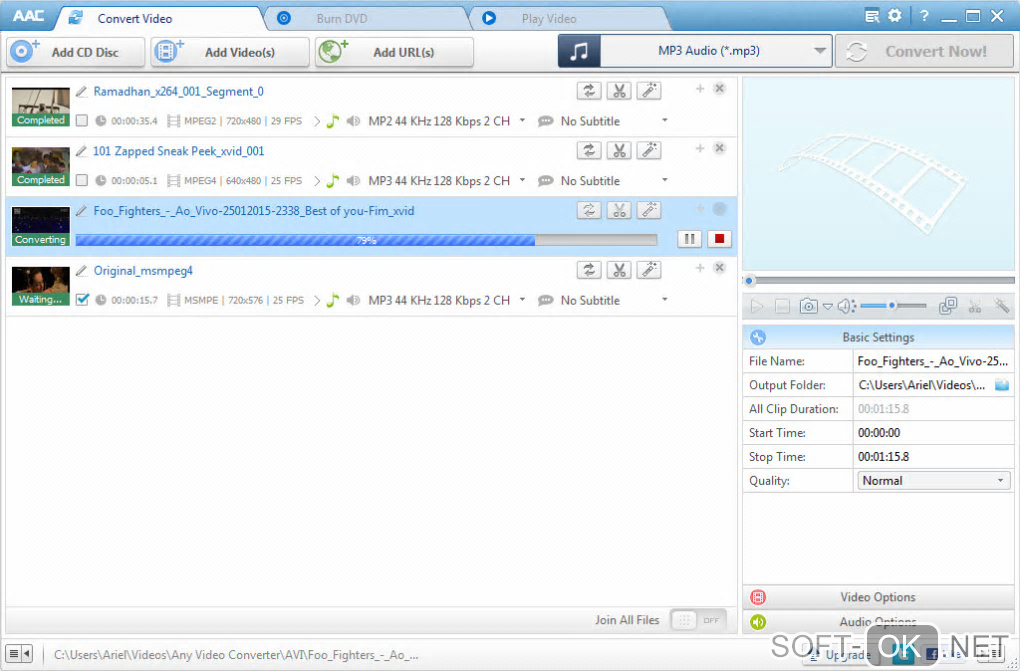
Task: Toggle Join All Files switch
Action: point(698,620)
